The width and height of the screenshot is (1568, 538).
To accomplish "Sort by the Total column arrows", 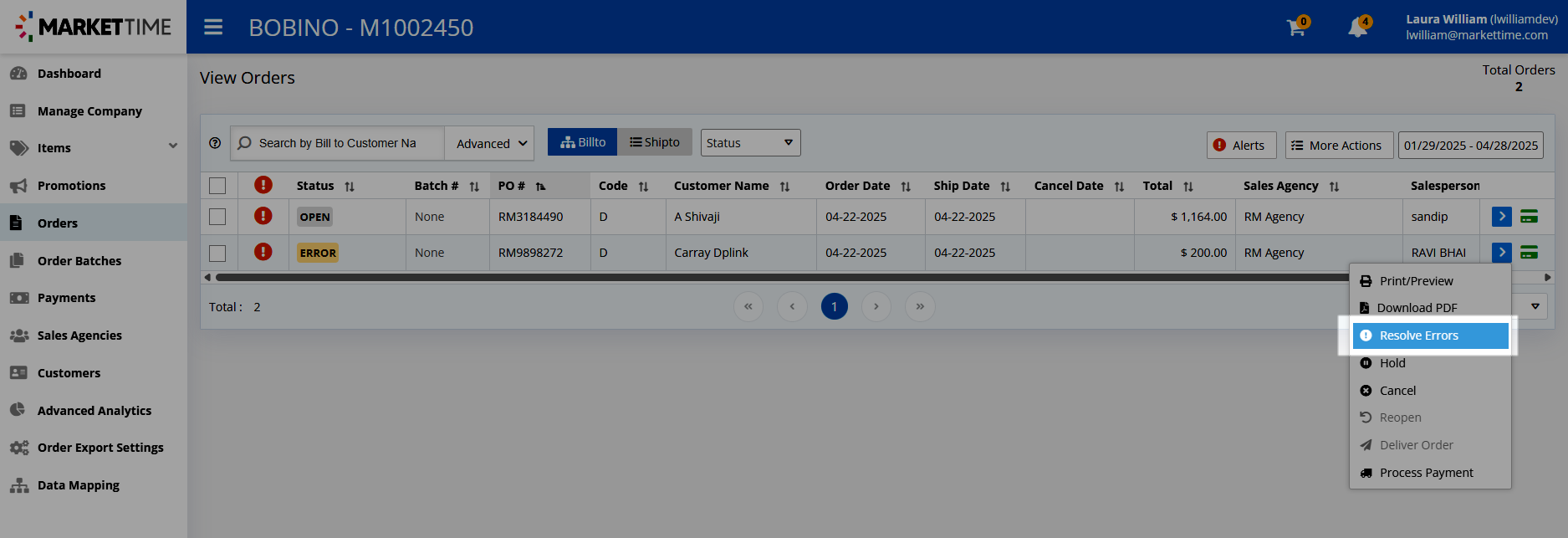I will tap(1188, 187).
